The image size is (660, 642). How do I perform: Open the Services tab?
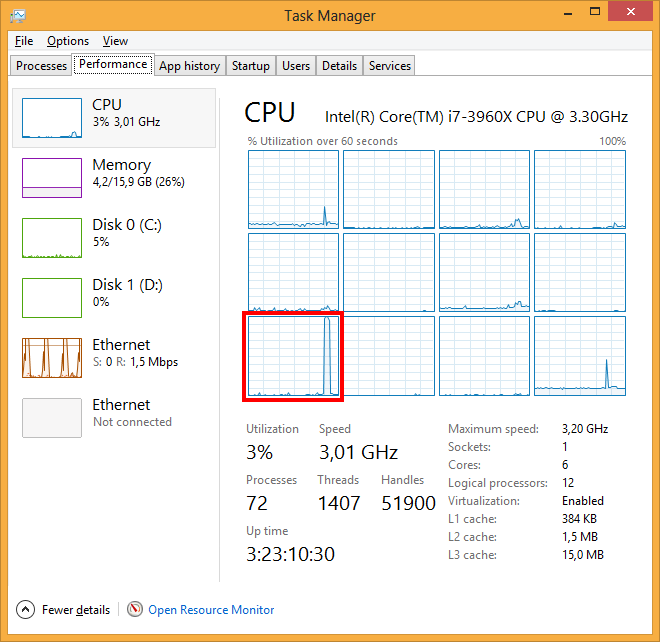[x=390, y=66]
